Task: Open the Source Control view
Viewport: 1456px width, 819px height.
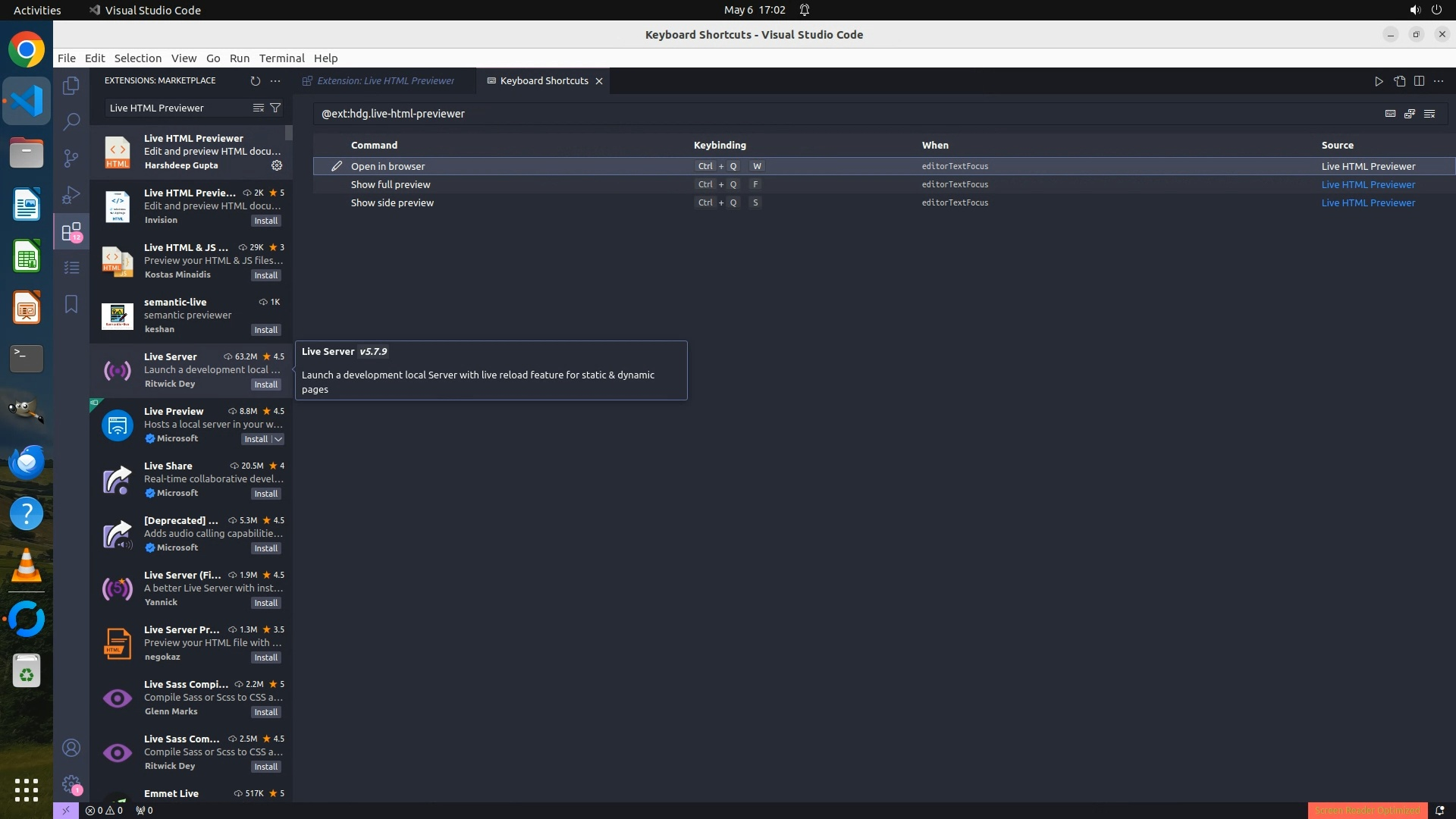Action: point(71,158)
